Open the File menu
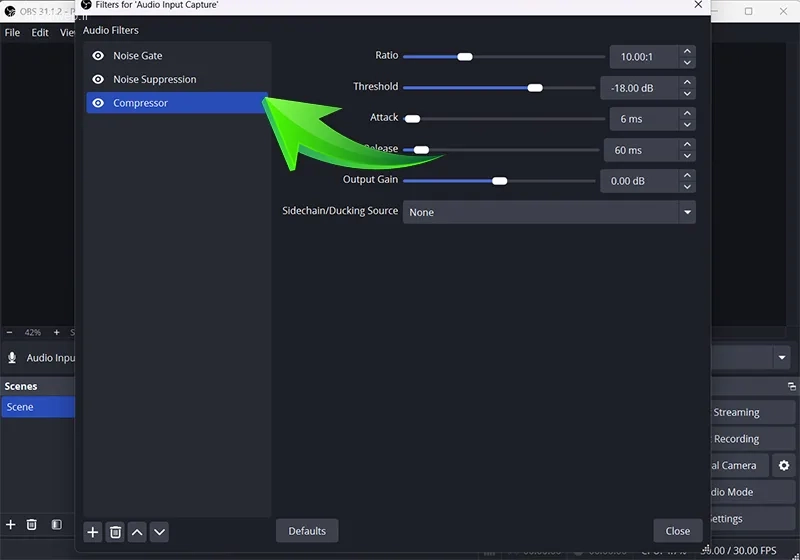The height and width of the screenshot is (560, 800). coord(12,33)
